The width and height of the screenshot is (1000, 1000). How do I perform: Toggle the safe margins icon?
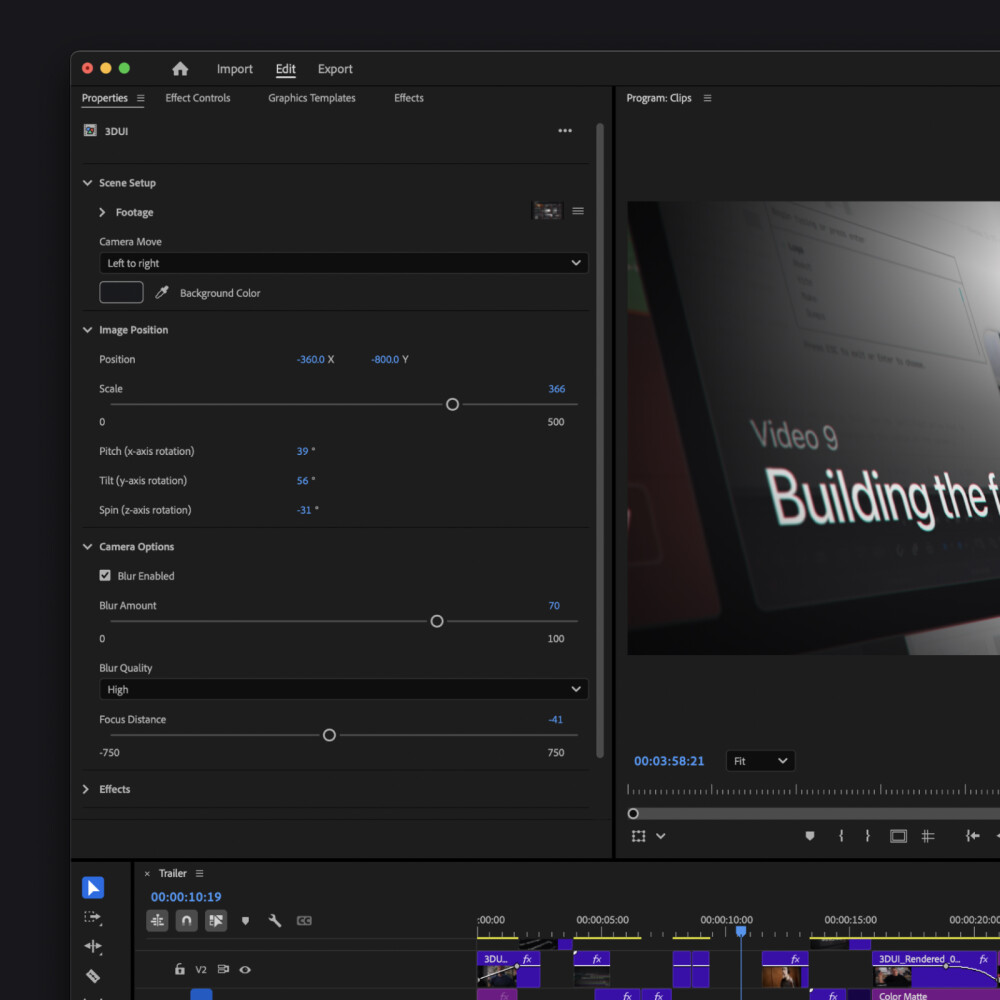coord(898,836)
